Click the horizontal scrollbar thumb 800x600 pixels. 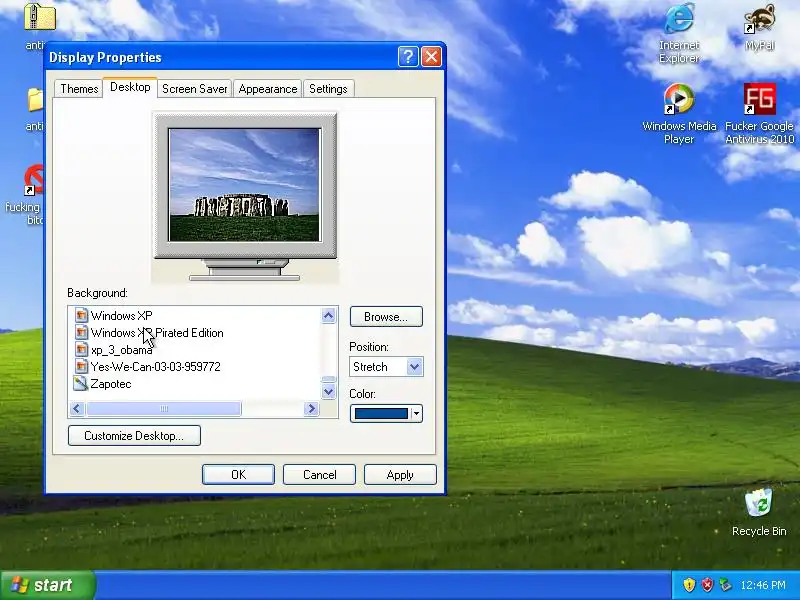pos(164,409)
